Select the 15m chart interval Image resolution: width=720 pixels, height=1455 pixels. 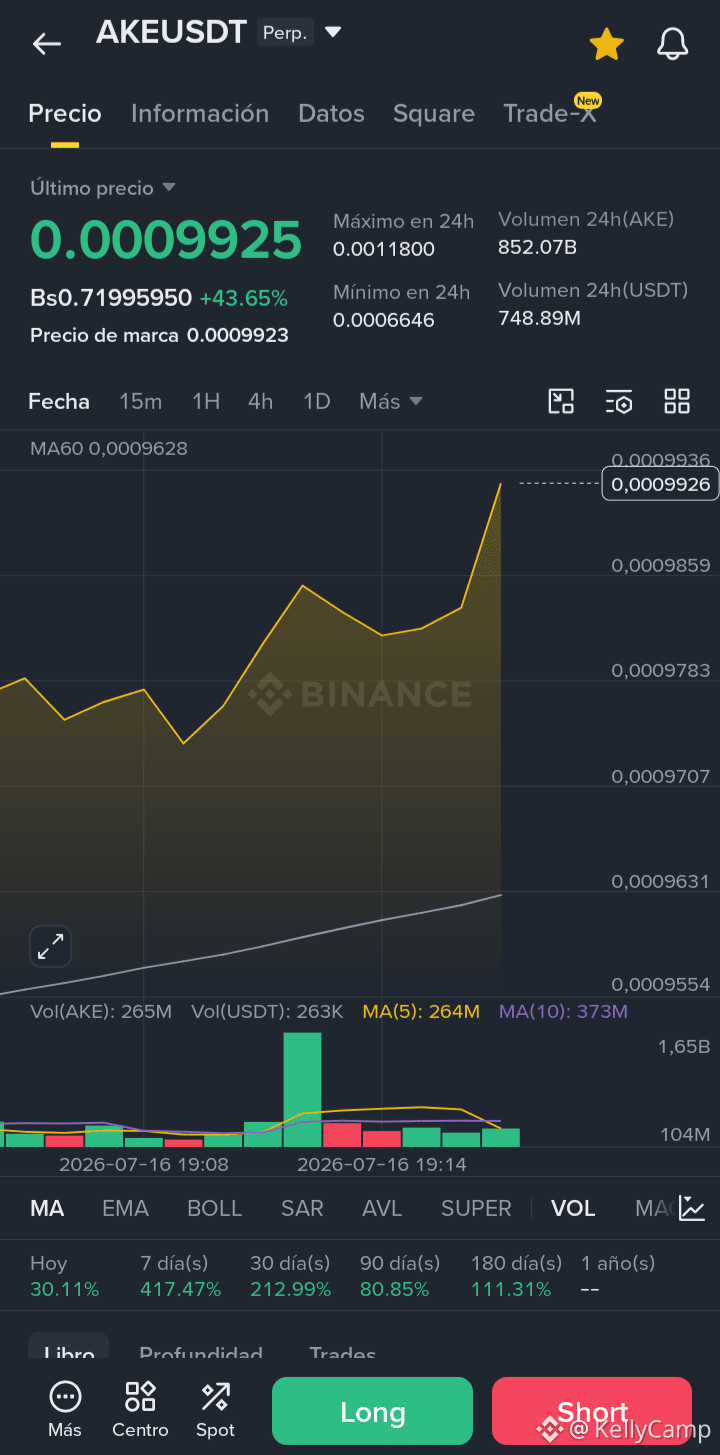[140, 401]
